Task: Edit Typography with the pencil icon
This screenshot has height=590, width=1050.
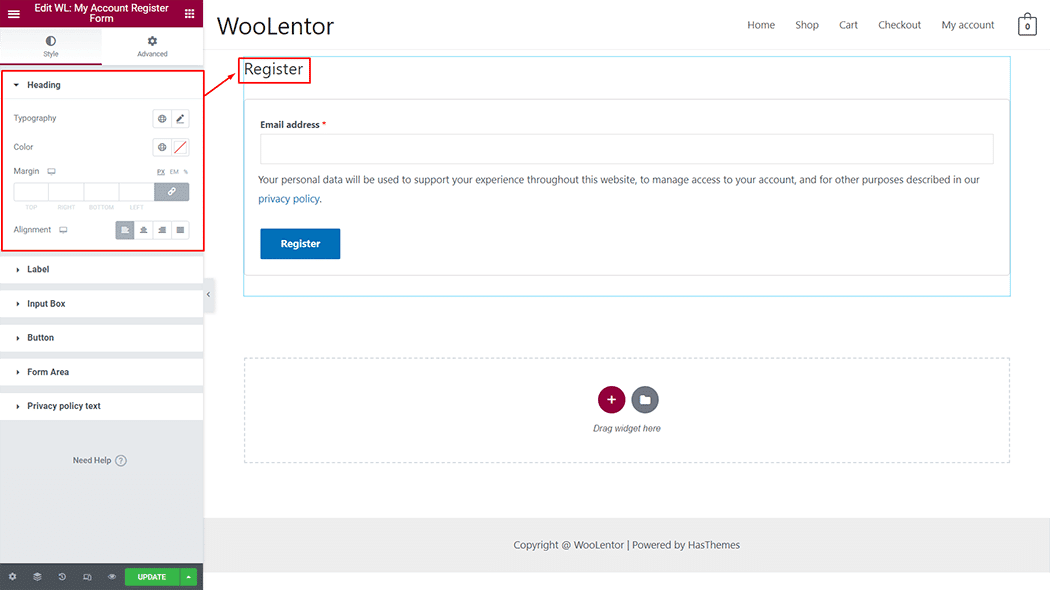Action: tap(180, 119)
